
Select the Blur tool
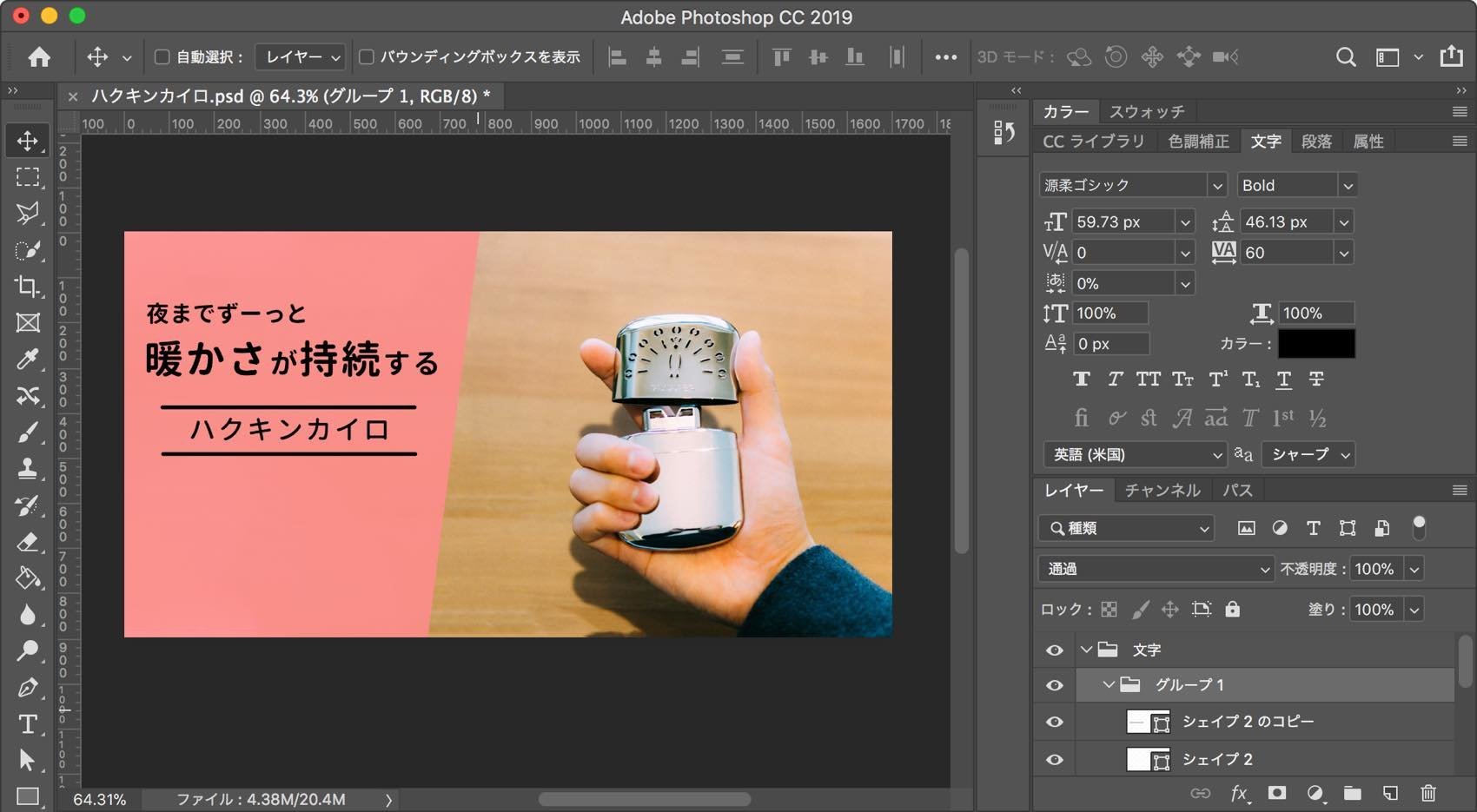pyautogui.click(x=28, y=615)
